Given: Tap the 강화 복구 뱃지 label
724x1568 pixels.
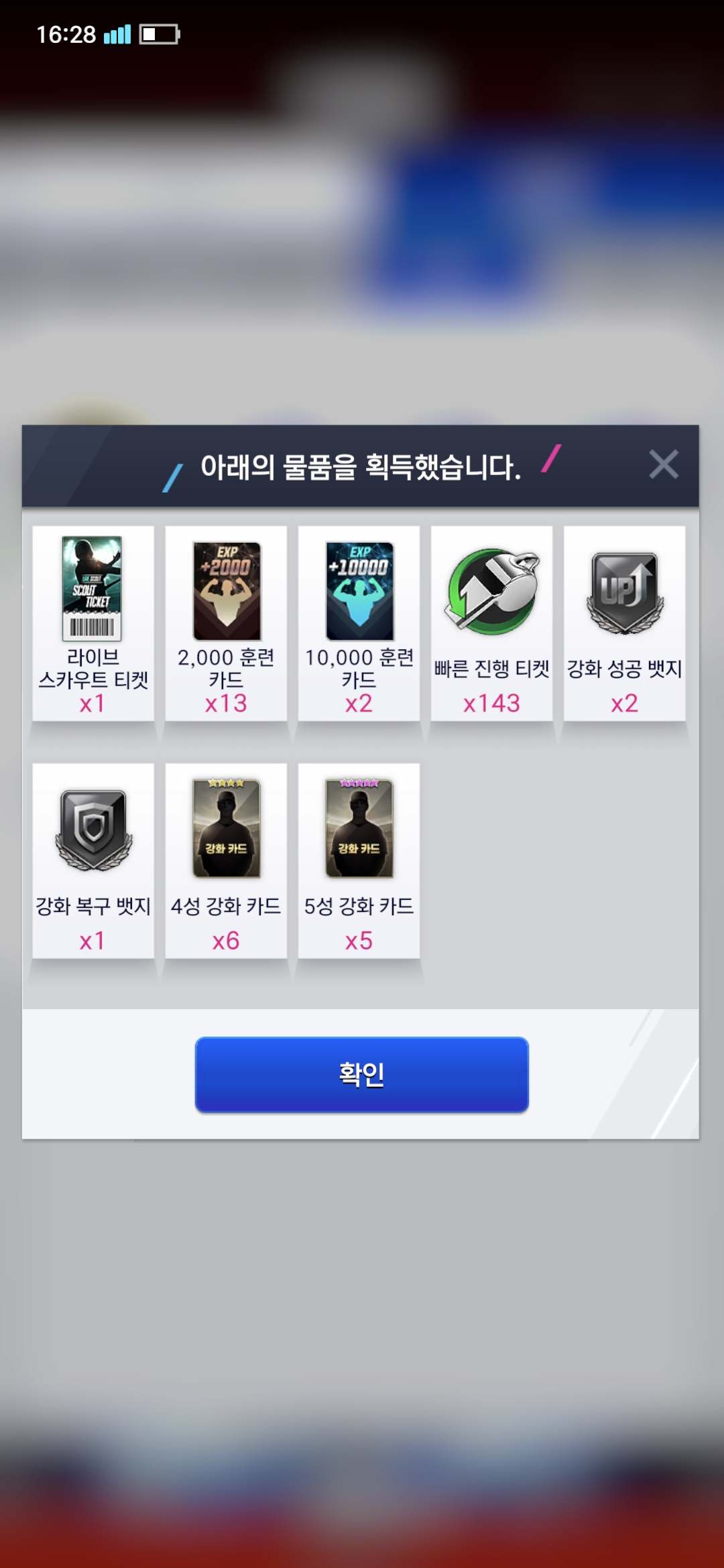Looking at the screenshot, I should (93, 906).
